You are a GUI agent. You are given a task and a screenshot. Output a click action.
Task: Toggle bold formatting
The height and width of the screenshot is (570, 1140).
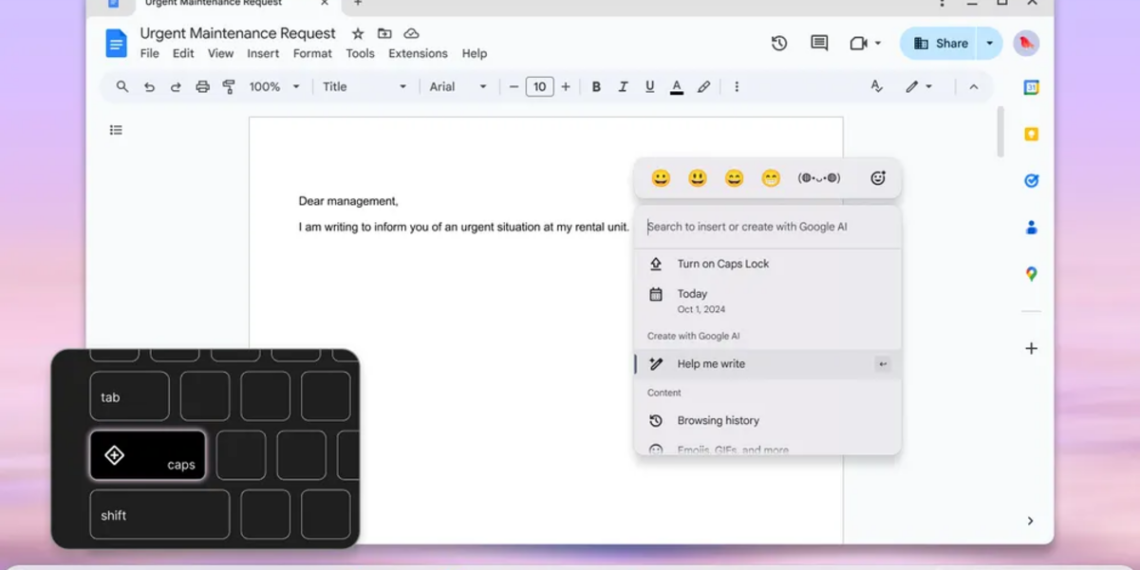596,87
